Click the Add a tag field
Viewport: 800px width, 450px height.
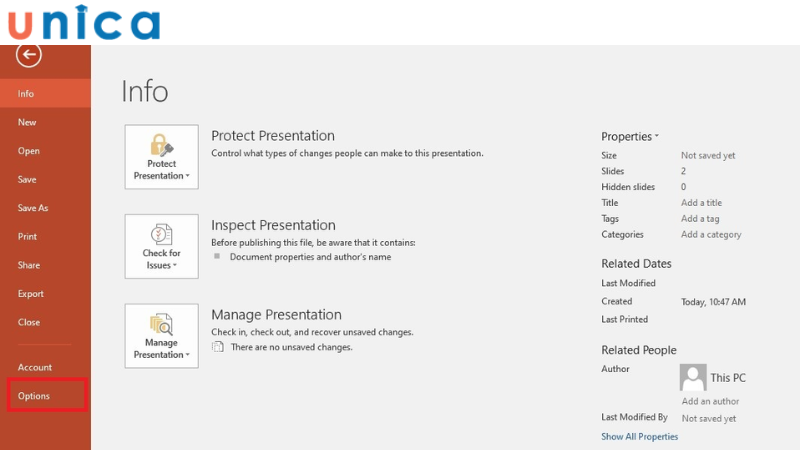point(700,219)
